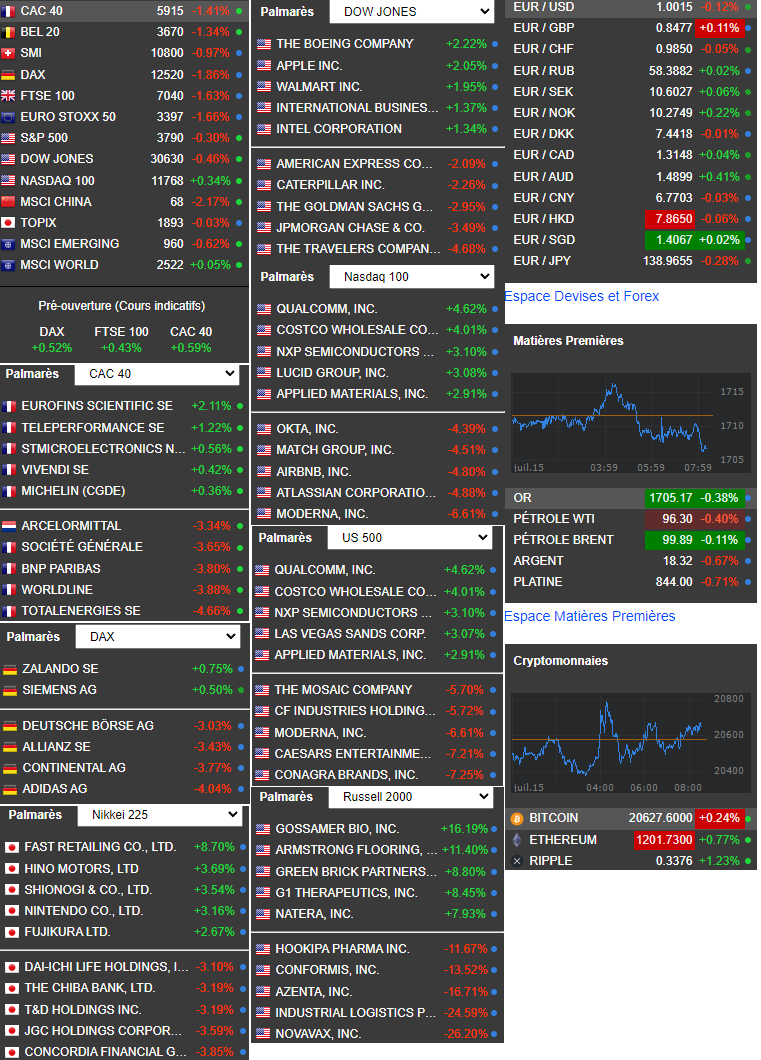Open the gold price chart under Matières Premières
The image size is (761, 1060).
click(631, 423)
